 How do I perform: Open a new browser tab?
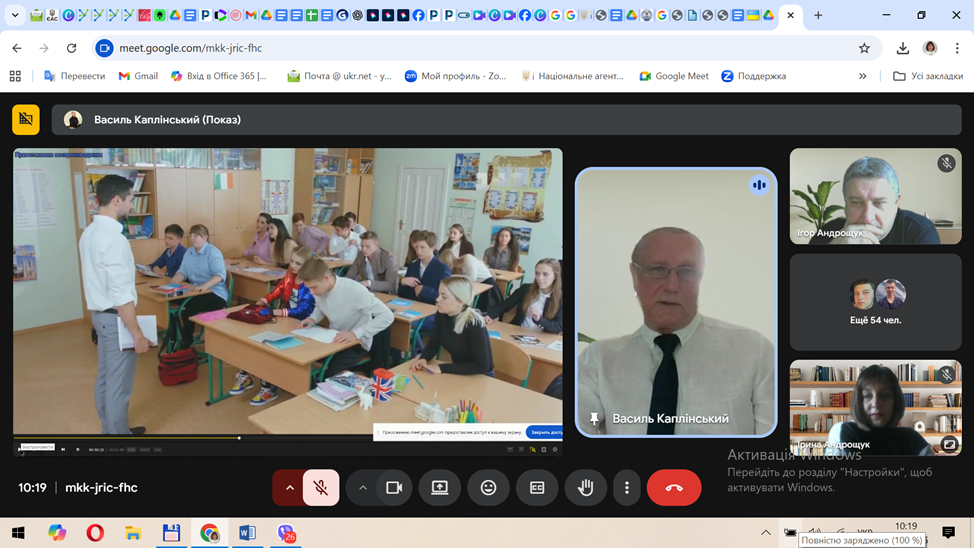(818, 16)
